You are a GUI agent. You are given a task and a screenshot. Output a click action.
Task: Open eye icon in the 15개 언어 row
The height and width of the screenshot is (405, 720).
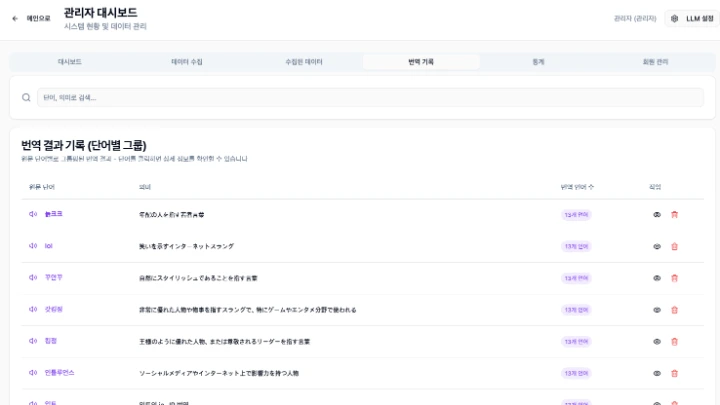coord(657,215)
